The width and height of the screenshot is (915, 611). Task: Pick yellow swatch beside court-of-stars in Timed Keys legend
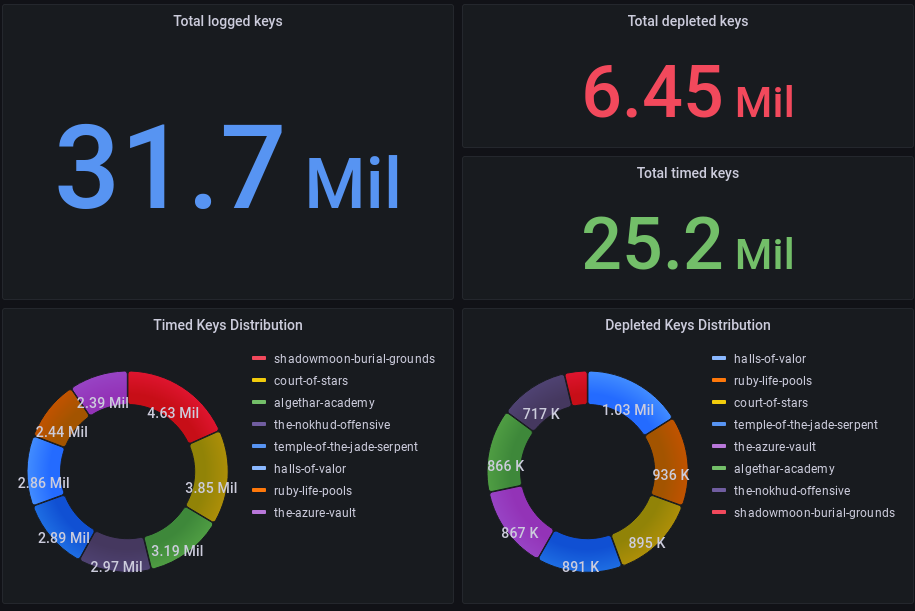259,380
